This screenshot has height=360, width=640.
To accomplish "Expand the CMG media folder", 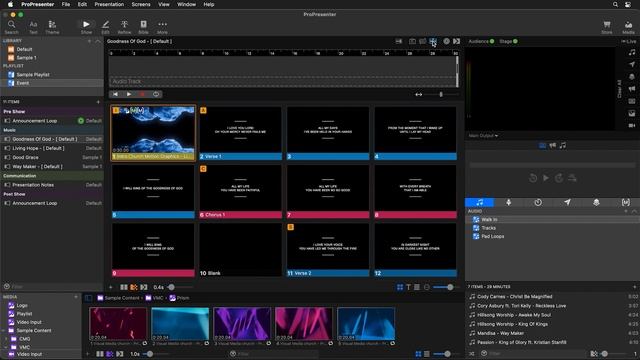I will [6, 339].
